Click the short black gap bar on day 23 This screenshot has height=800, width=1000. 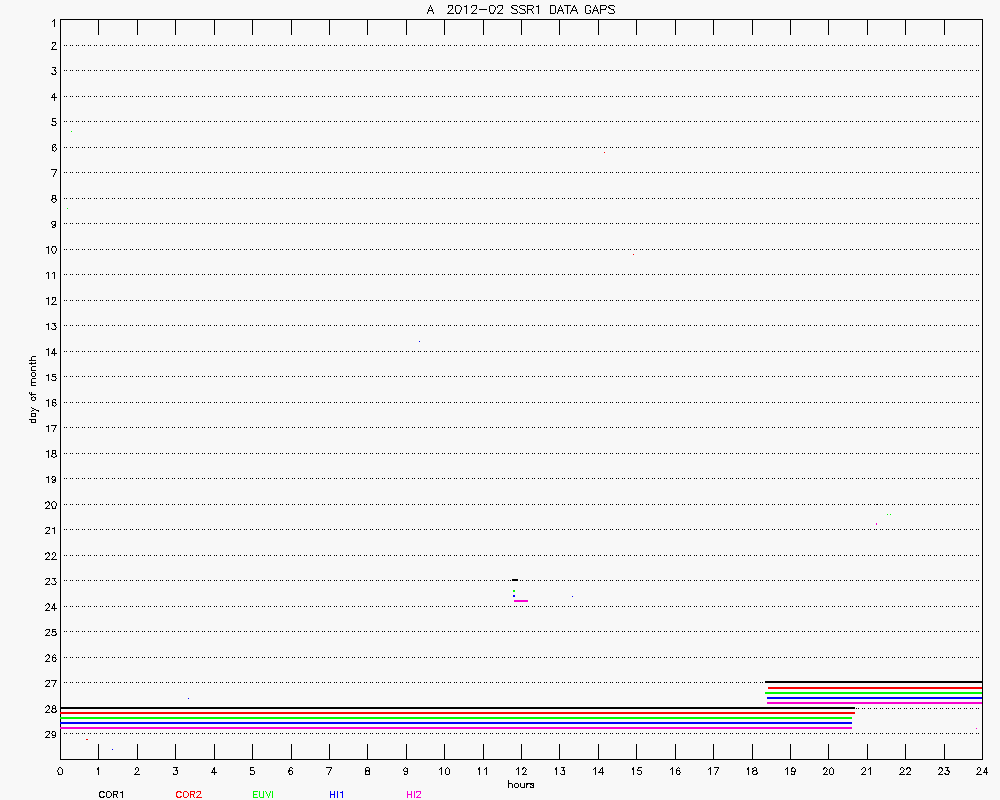515,579
